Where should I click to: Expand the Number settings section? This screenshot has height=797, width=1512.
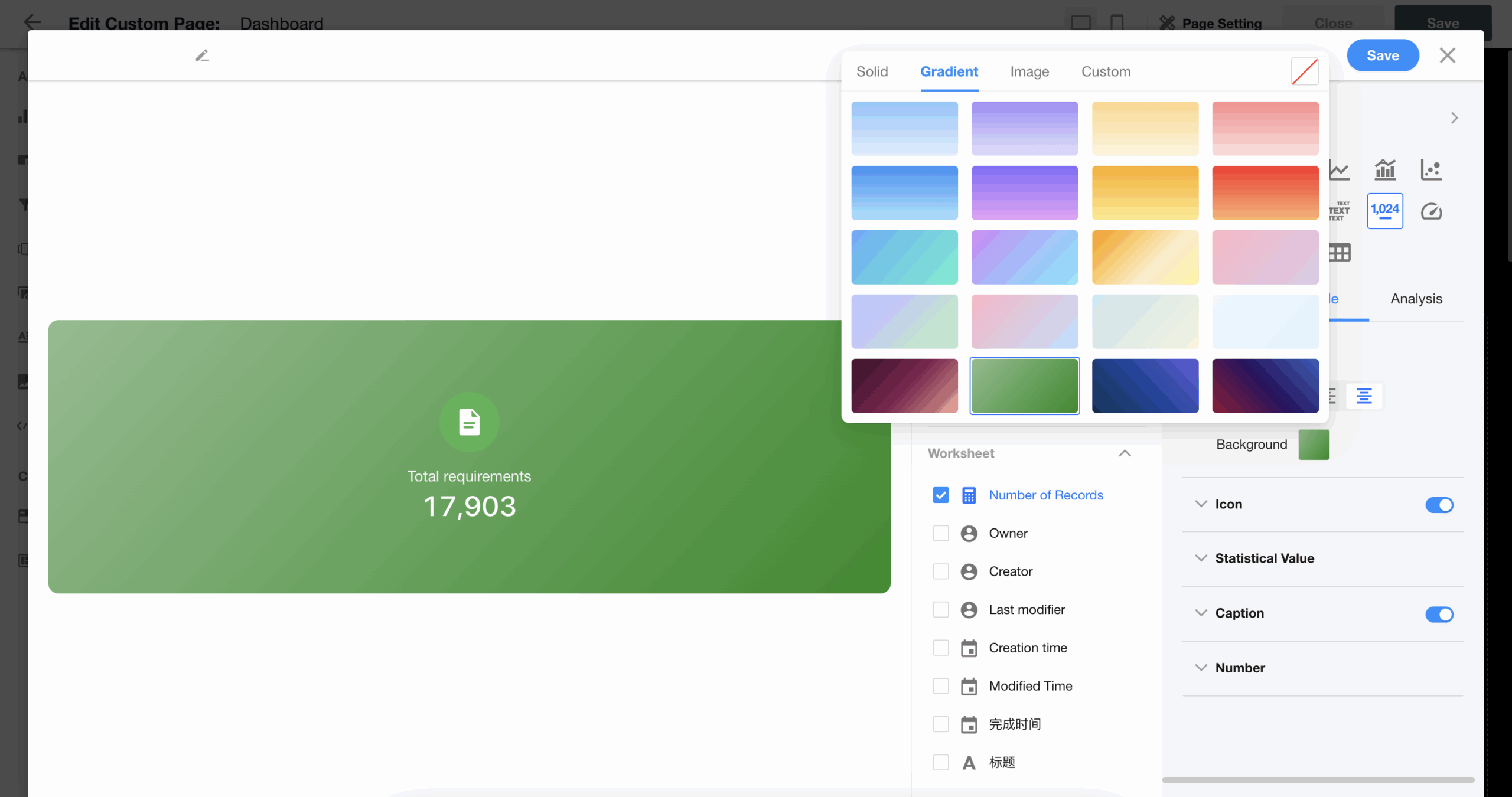click(1201, 668)
